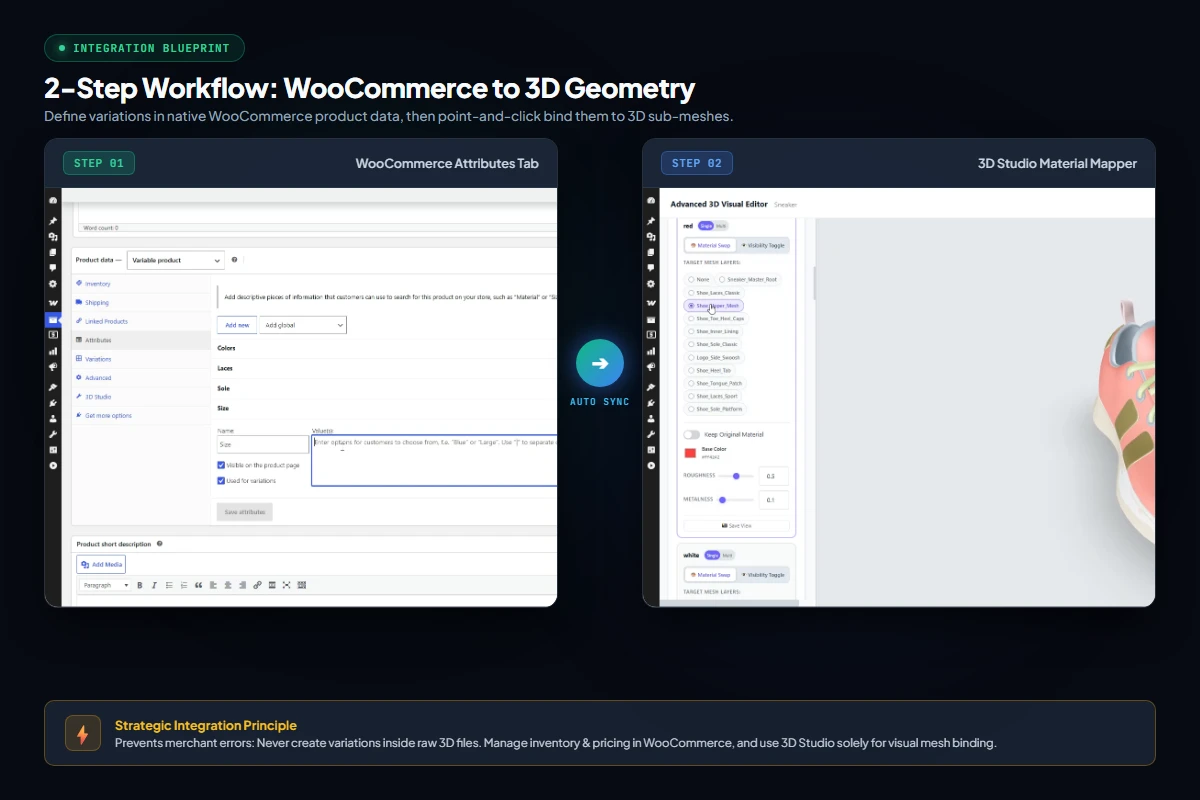
Task: Open Linked Products tab
Action: click(141, 321)
